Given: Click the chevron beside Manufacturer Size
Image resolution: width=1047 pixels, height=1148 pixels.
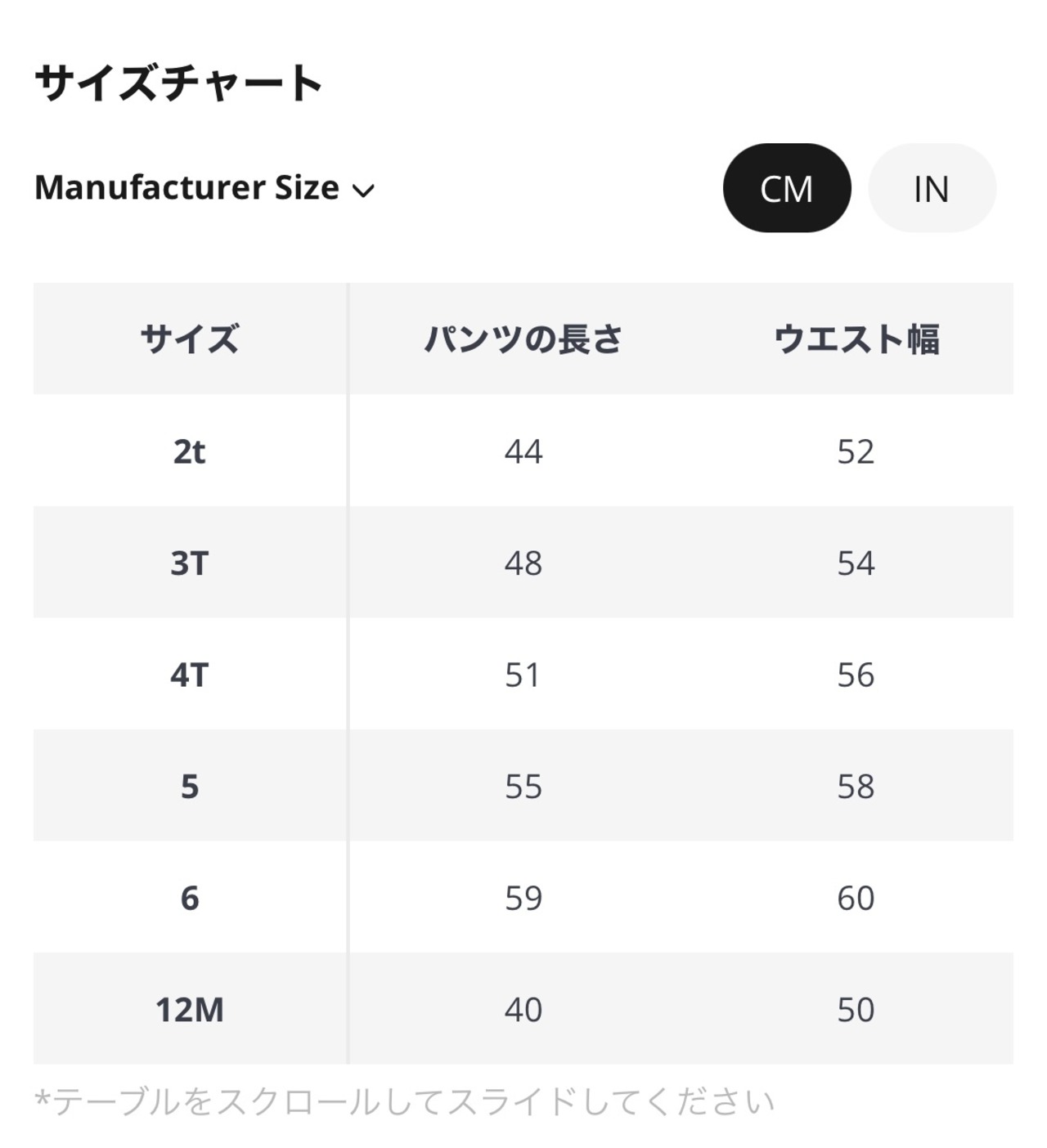Looking at the screenshot, I should point(363,191).
